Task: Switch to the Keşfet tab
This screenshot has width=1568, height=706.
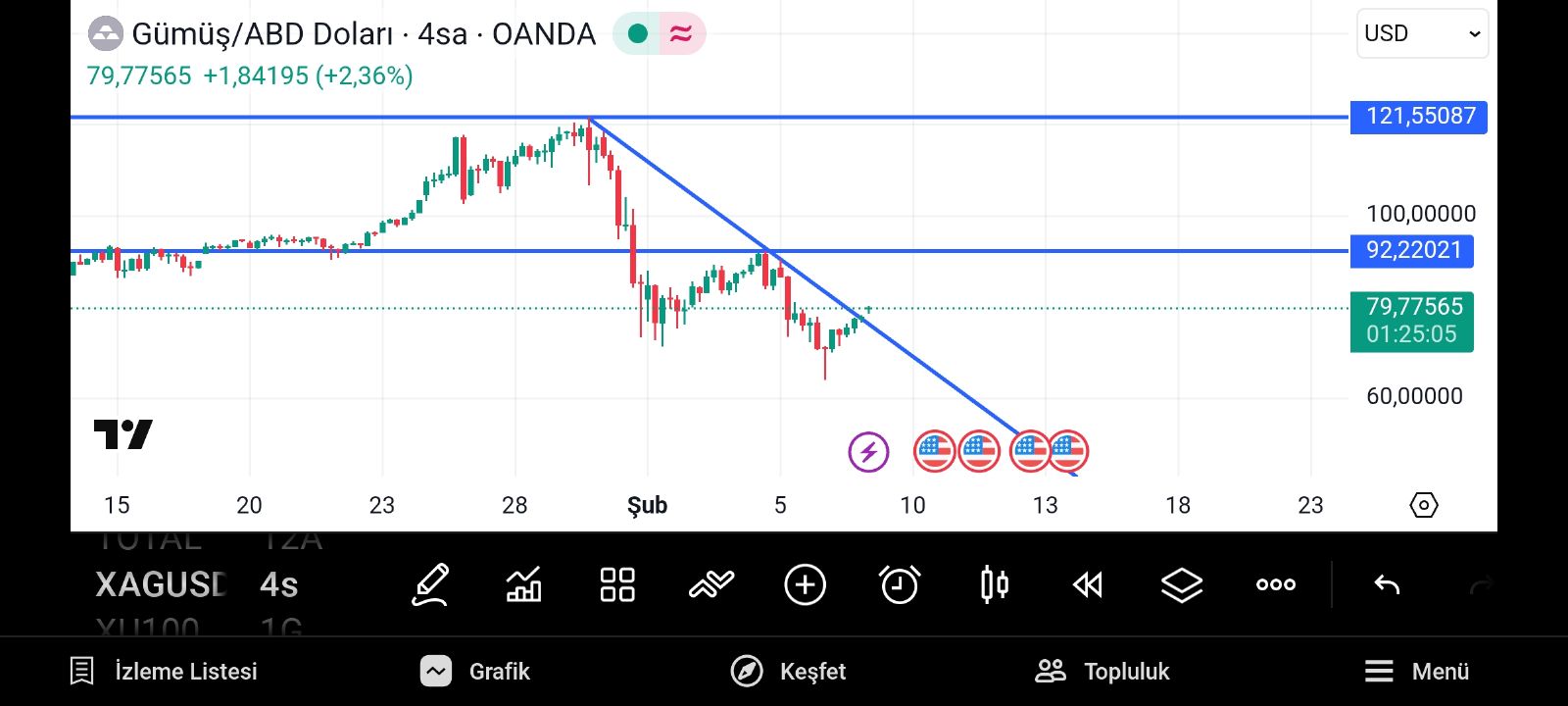Action: pos(789,672)
